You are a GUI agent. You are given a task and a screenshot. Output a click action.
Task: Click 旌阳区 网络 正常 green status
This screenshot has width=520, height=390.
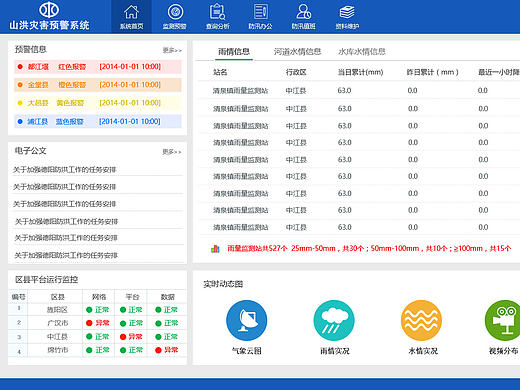coord(98,310)
